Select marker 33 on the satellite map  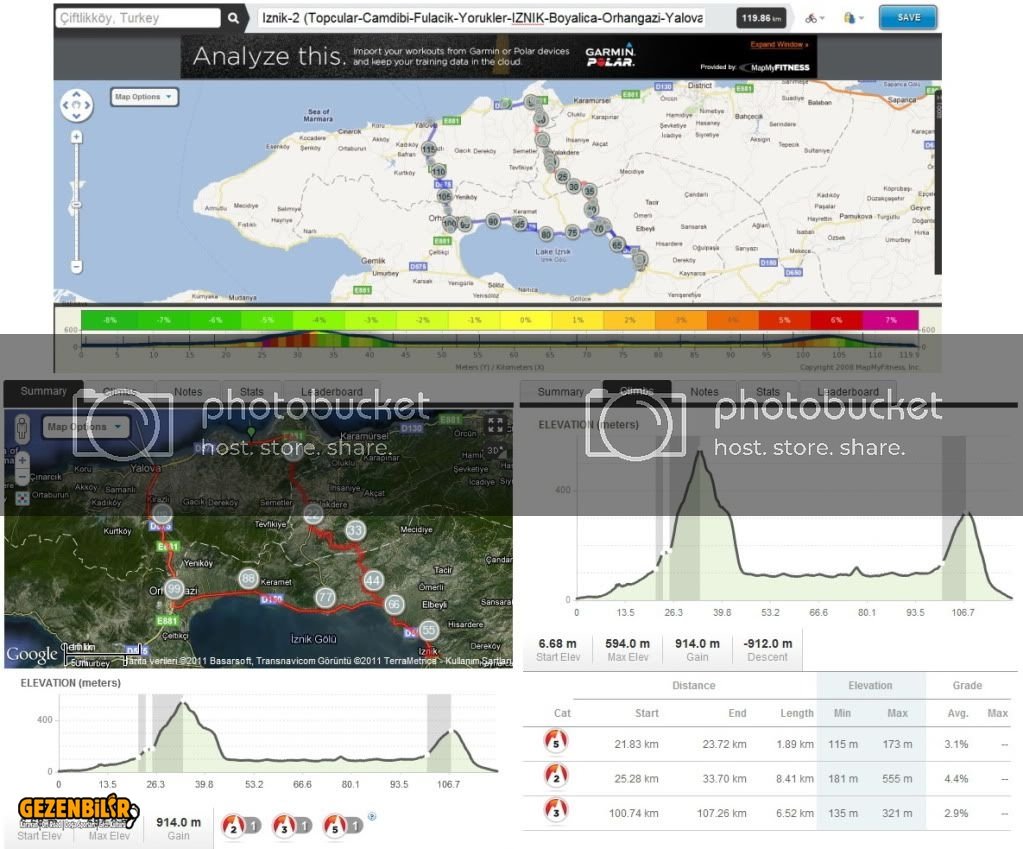[x=355, y=530]
